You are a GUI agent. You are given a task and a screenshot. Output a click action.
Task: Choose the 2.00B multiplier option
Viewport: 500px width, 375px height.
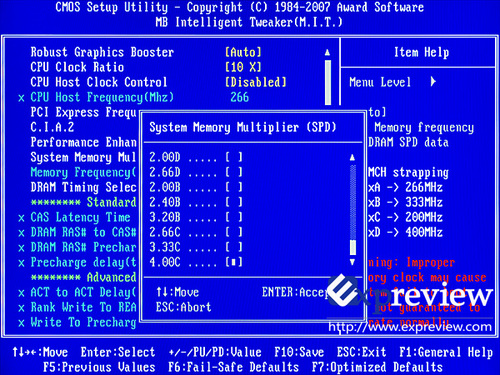coord(196,187)
